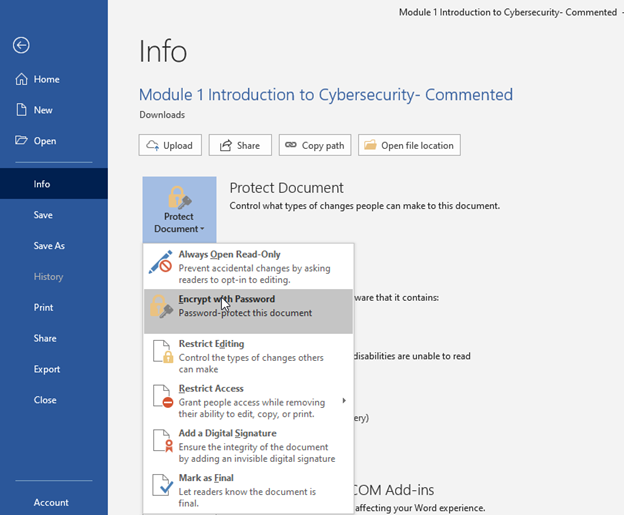Image resolution: width=624 pixels, height=515 pixels.
Task: Go back using the circled arrow icon
Action: coord(21,45)
